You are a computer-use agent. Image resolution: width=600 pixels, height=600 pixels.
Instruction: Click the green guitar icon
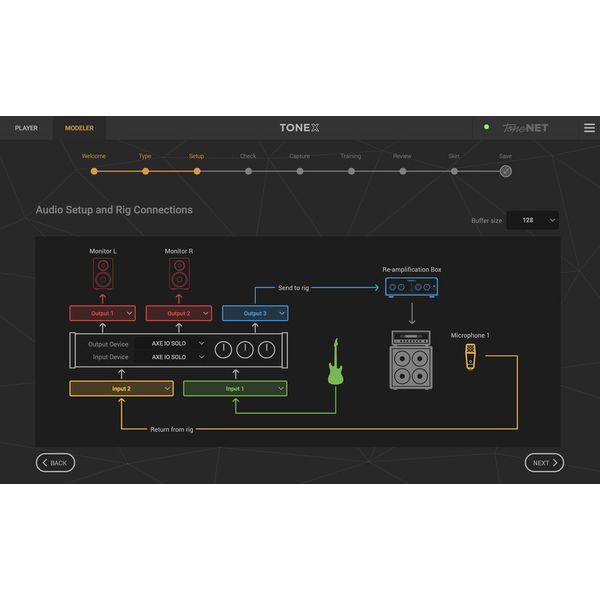tap(335, 362)
